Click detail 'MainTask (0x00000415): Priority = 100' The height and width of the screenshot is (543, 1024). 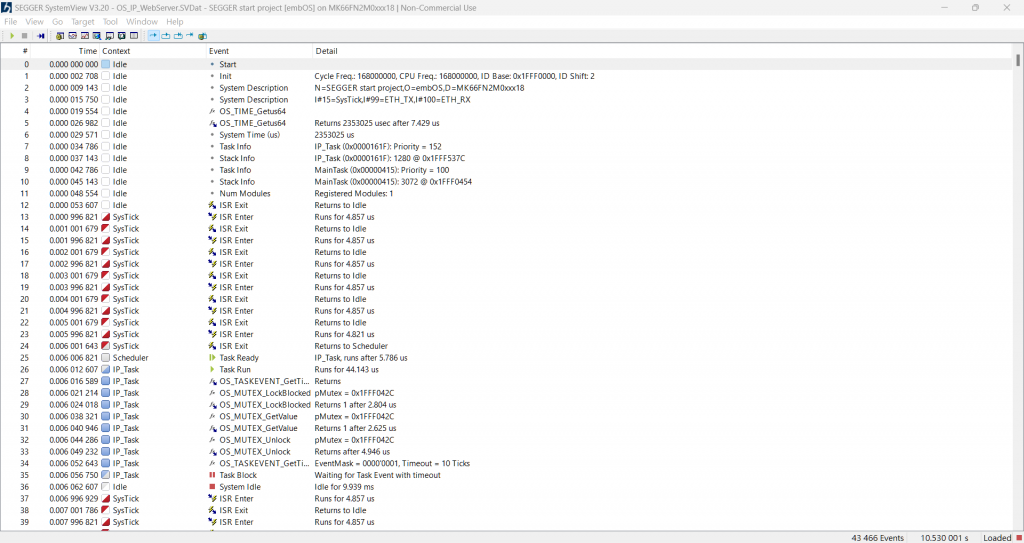(382, 170)
